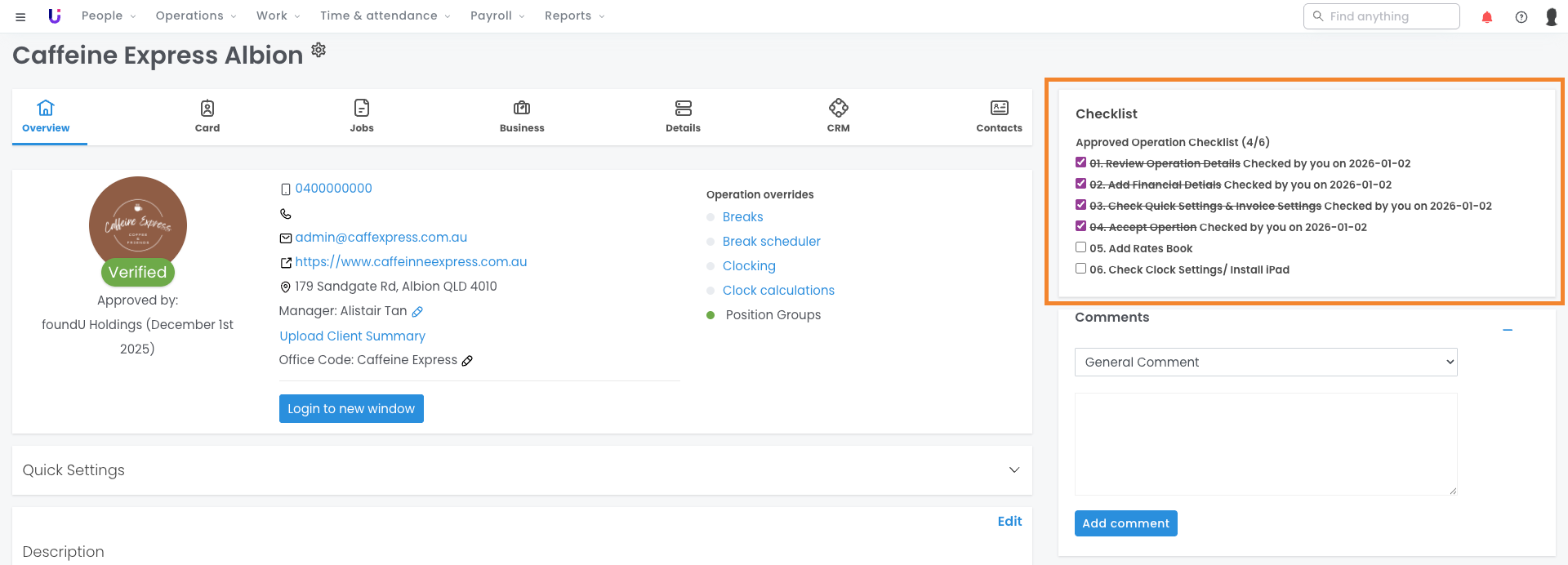This screenshot has width=1568, height=565.
Task: Click the notification bell icon
Action: [x=1487, y=17]
